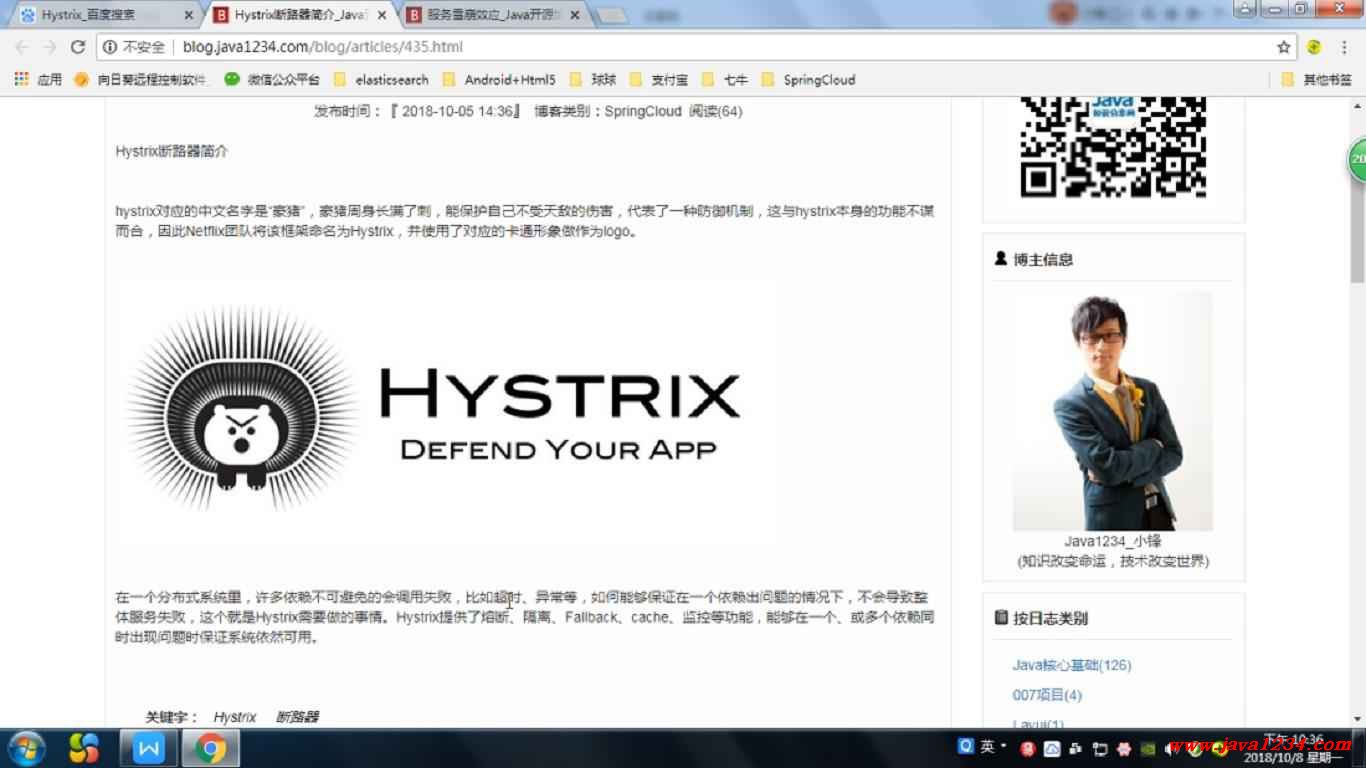Click the 按日志类别 section heading
The height and width of the screenshot is (768, 1366).
(1050, 618)
